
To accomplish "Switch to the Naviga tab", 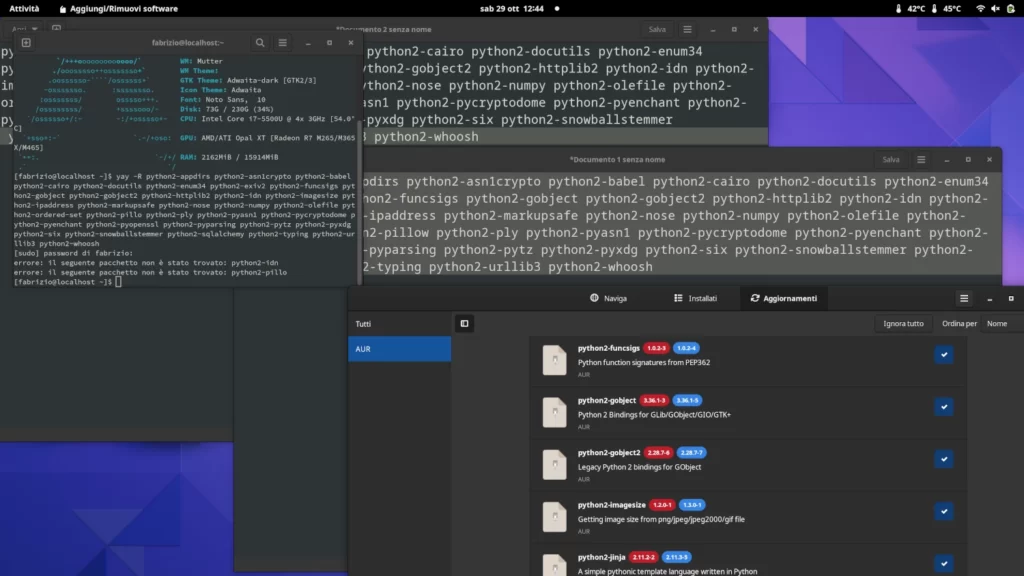I will click(608, 298).
